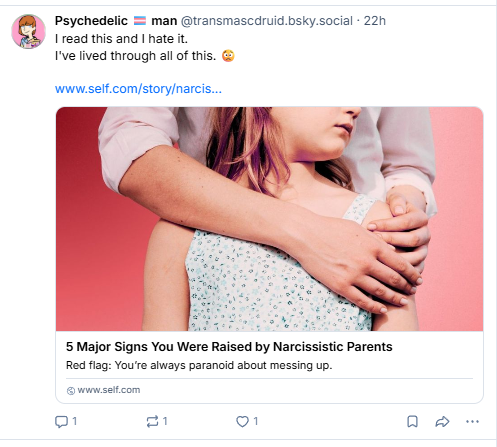This screenshot has width=497, height=447.
Task: Click the like count next to heart
Action: [x=256, y=421]
